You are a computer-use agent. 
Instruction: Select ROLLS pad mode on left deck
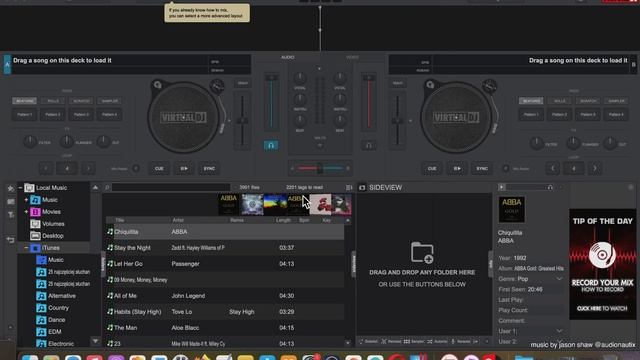tap(53, 101)
